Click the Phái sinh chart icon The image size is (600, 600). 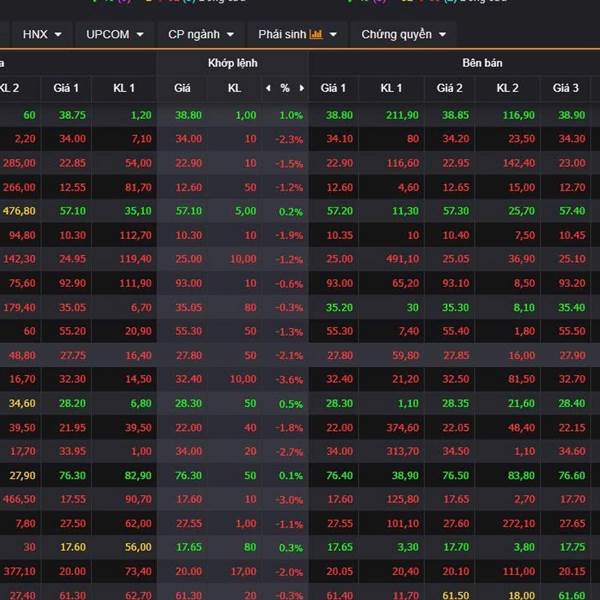pos(316,34)
